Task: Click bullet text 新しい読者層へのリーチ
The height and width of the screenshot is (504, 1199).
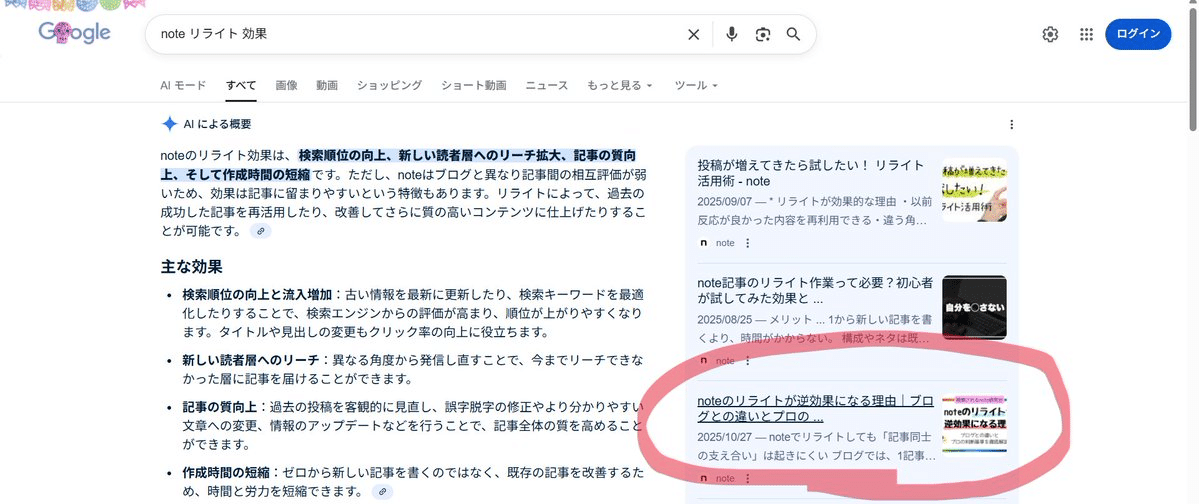Action: [x=251, y=359]
